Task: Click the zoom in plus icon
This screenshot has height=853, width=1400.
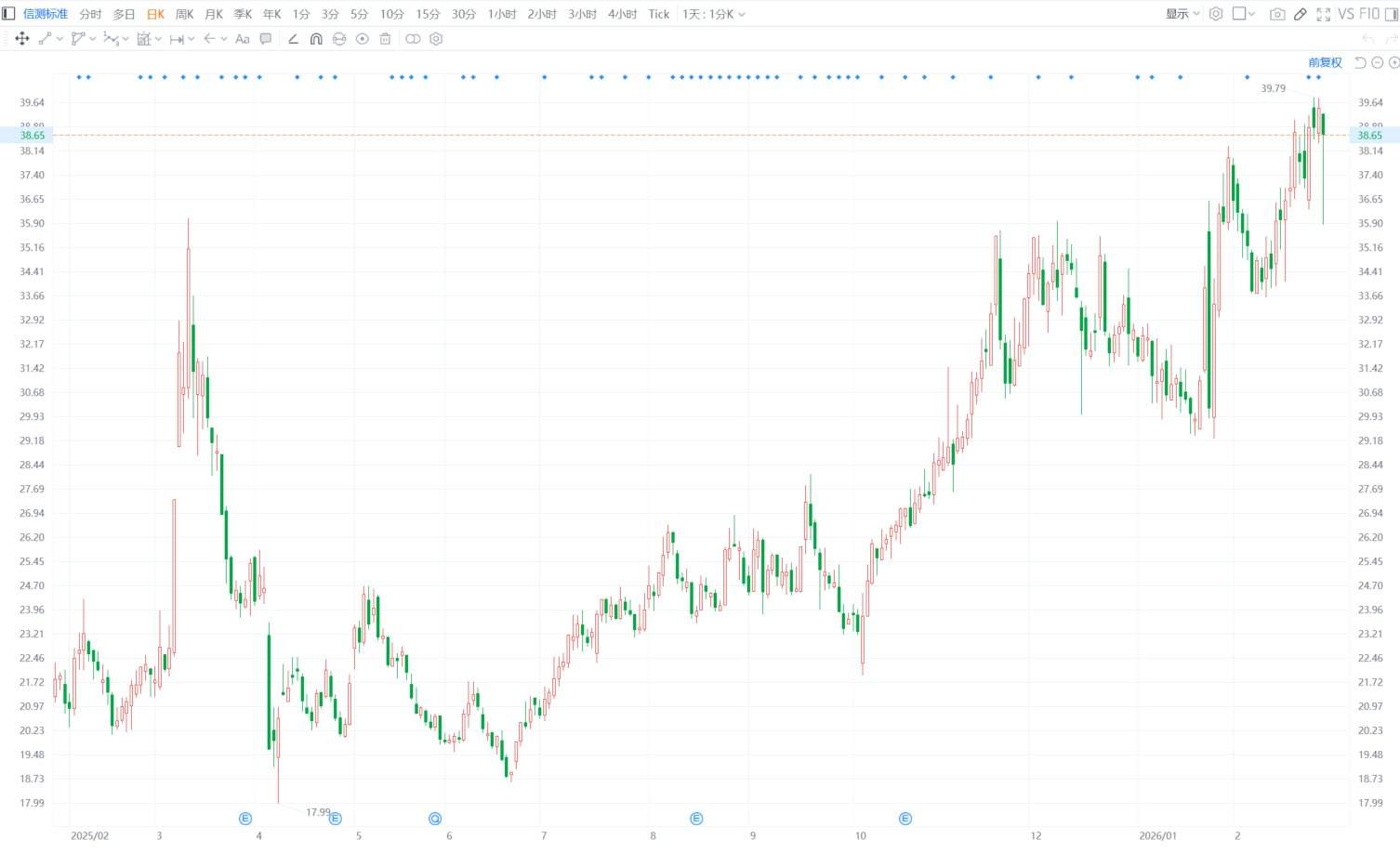Action: (1393, 62)
